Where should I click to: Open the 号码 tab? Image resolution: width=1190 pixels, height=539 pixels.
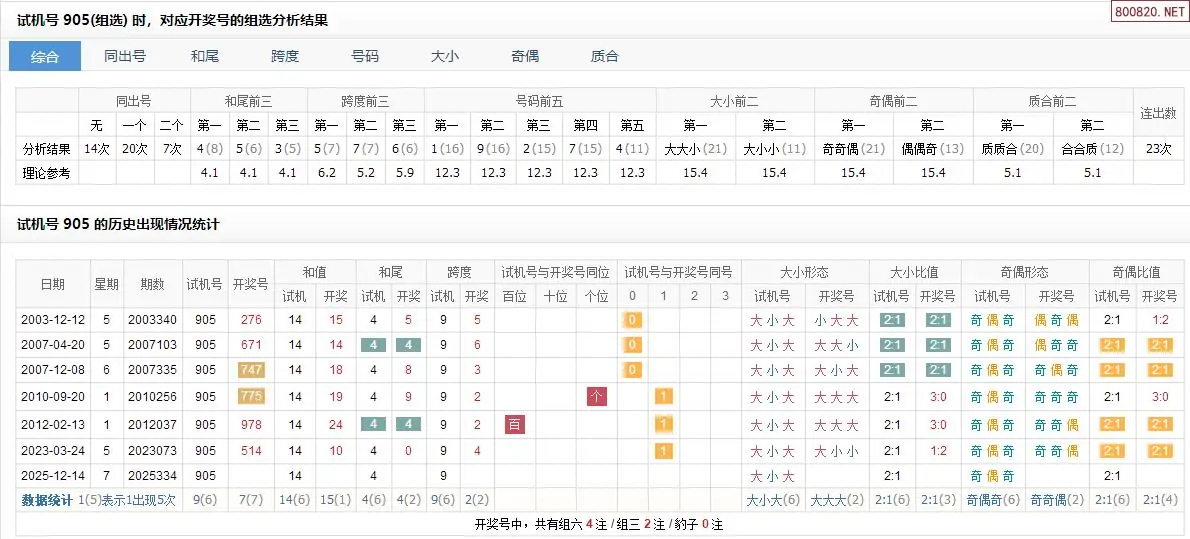point(365,57)
